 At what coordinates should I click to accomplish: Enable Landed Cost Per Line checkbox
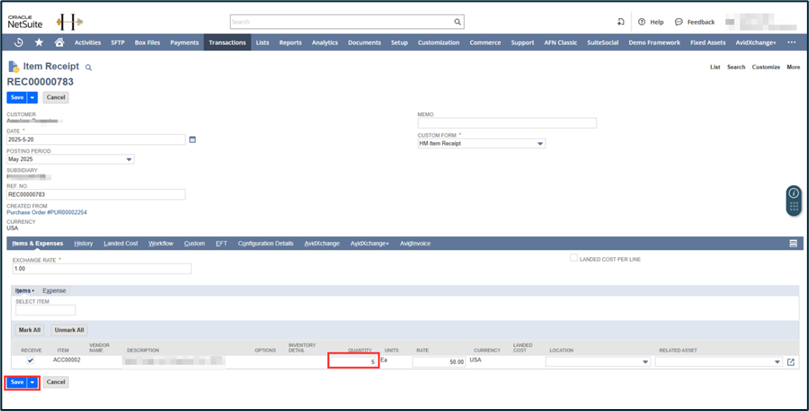[574, 258]
